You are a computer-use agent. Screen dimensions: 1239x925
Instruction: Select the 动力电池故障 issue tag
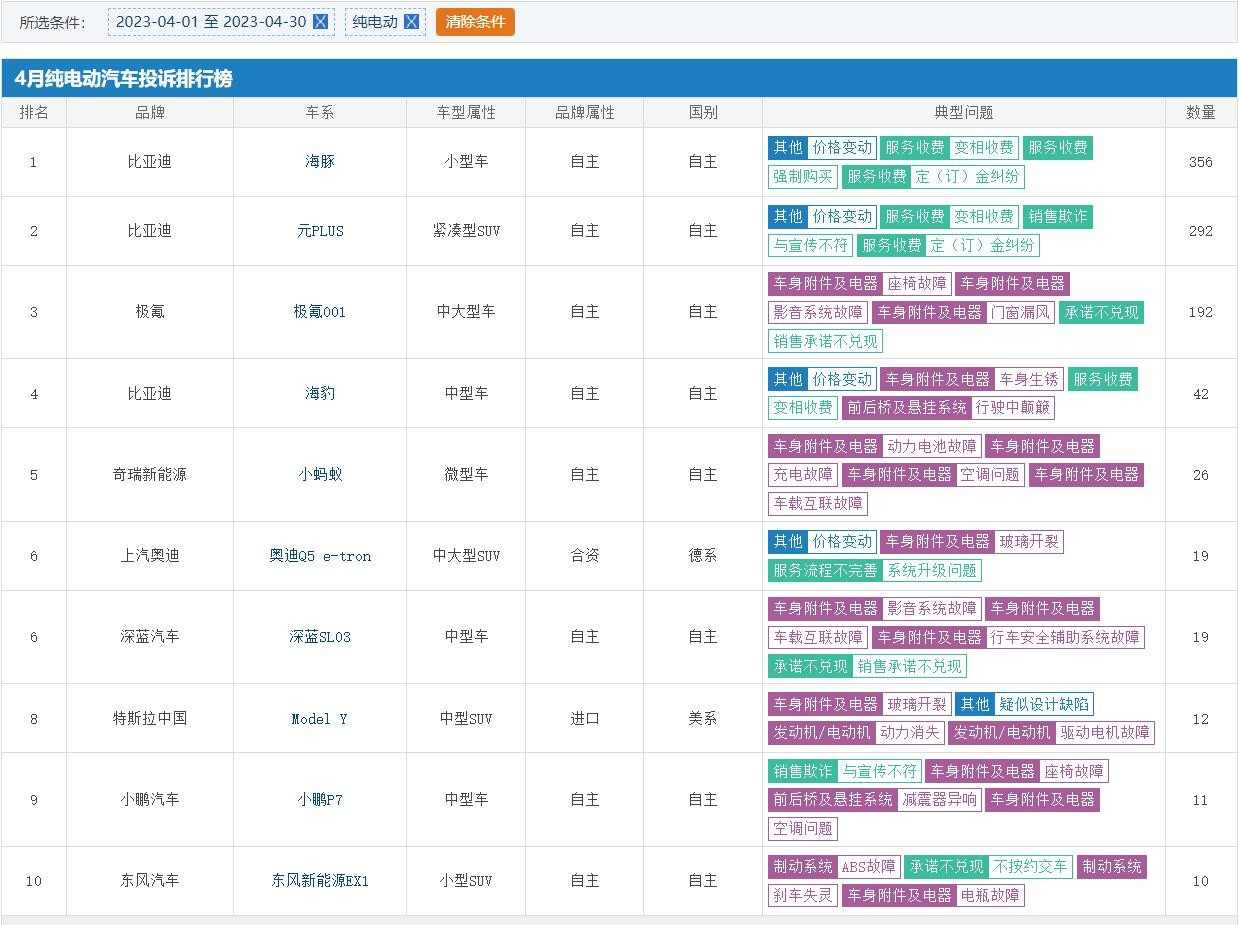pyautogui.click(x=932, y=447)
